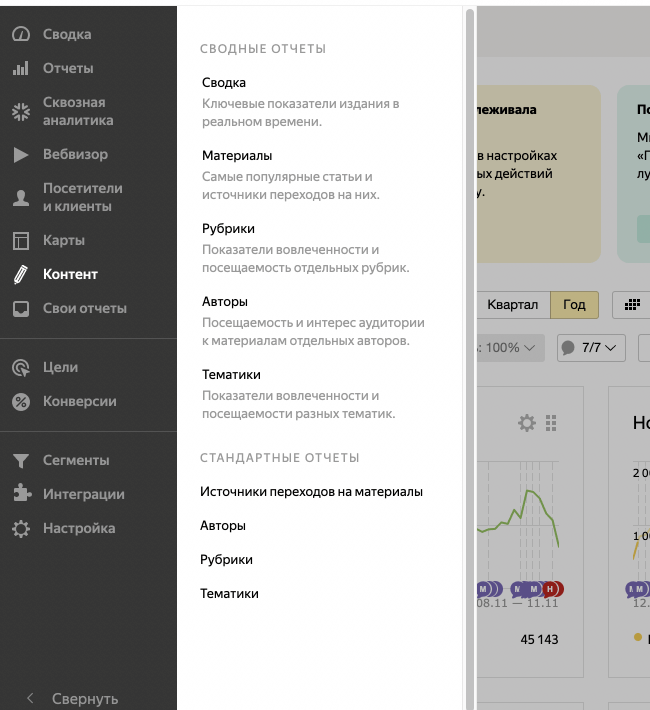Viewport: 650px width, 710px height.
Task: Click the Интеграции puzzle piece icon
Action: click(x=22, y=494)
